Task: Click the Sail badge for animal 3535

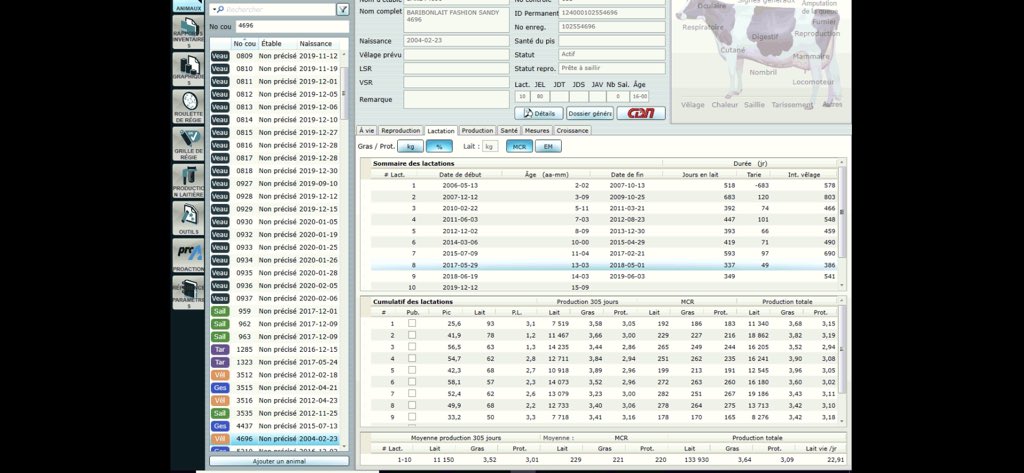Action: (x=220, y=413)
